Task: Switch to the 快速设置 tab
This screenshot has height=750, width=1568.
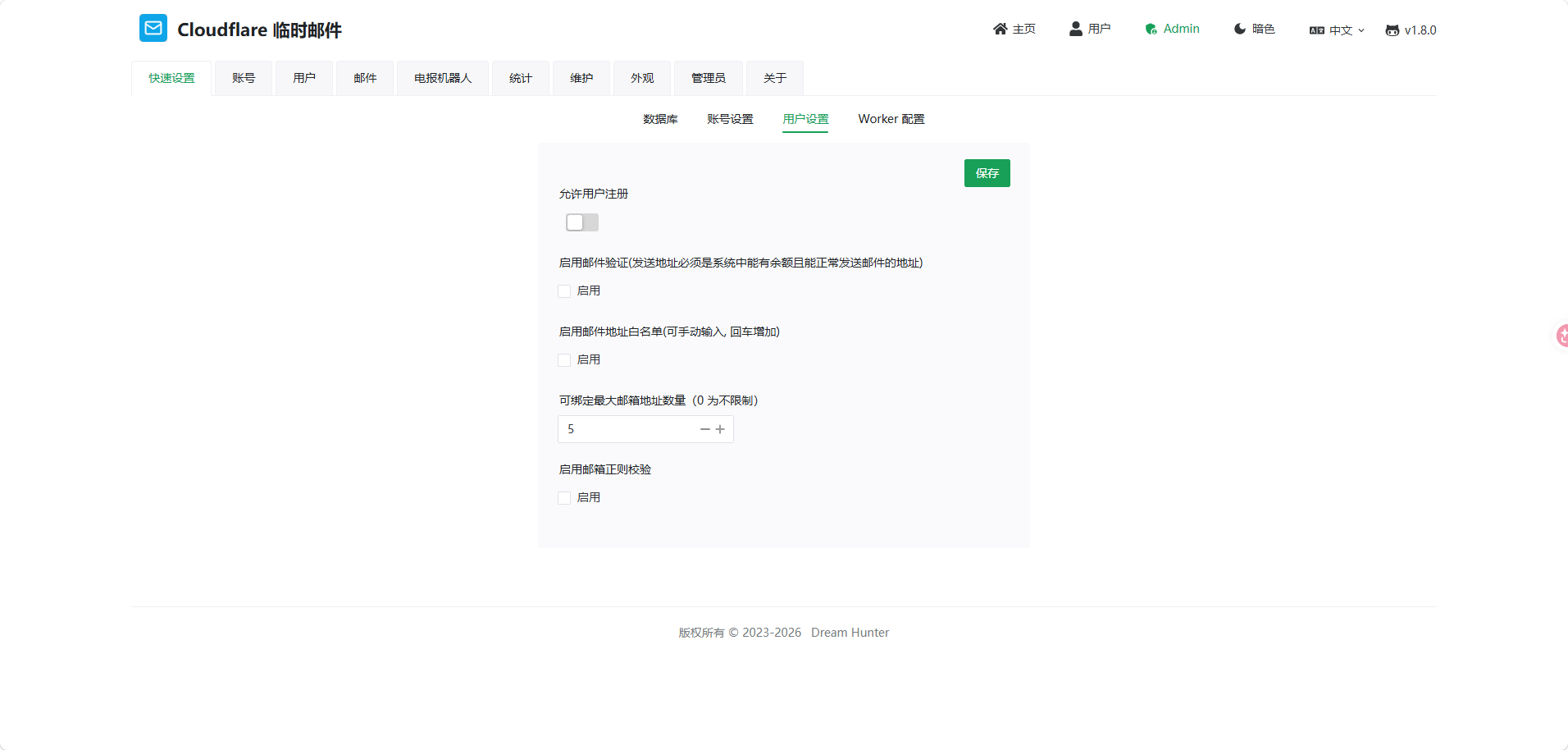Action: 171,78
